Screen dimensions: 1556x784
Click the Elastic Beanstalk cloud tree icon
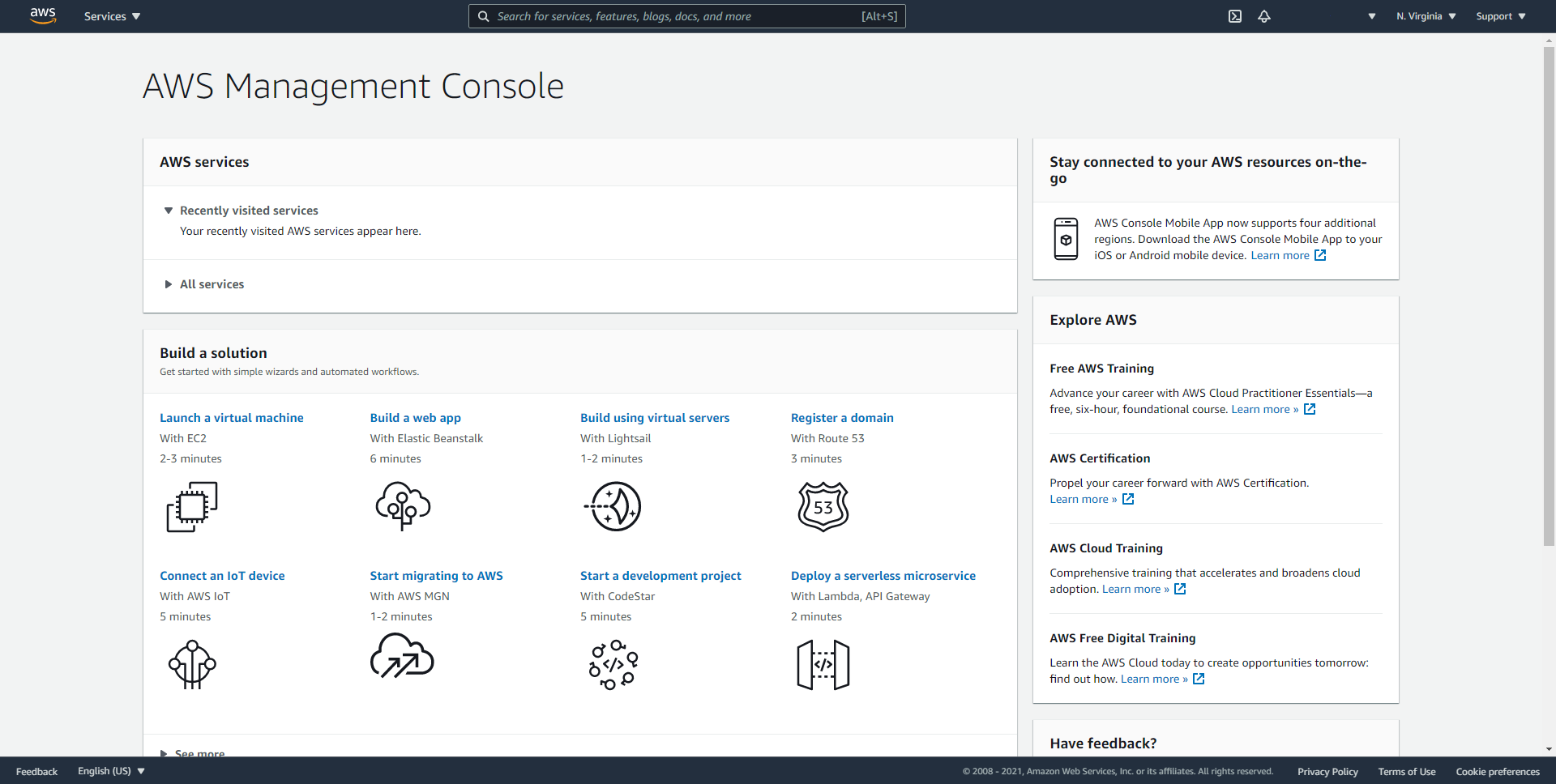403,506
